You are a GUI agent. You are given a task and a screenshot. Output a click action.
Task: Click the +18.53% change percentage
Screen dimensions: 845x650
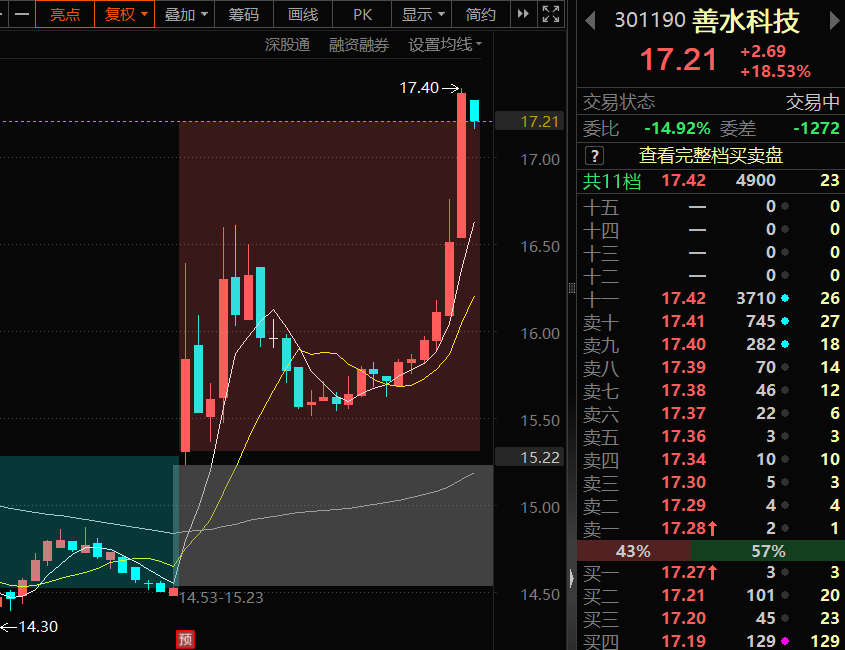tap(775, 71)
